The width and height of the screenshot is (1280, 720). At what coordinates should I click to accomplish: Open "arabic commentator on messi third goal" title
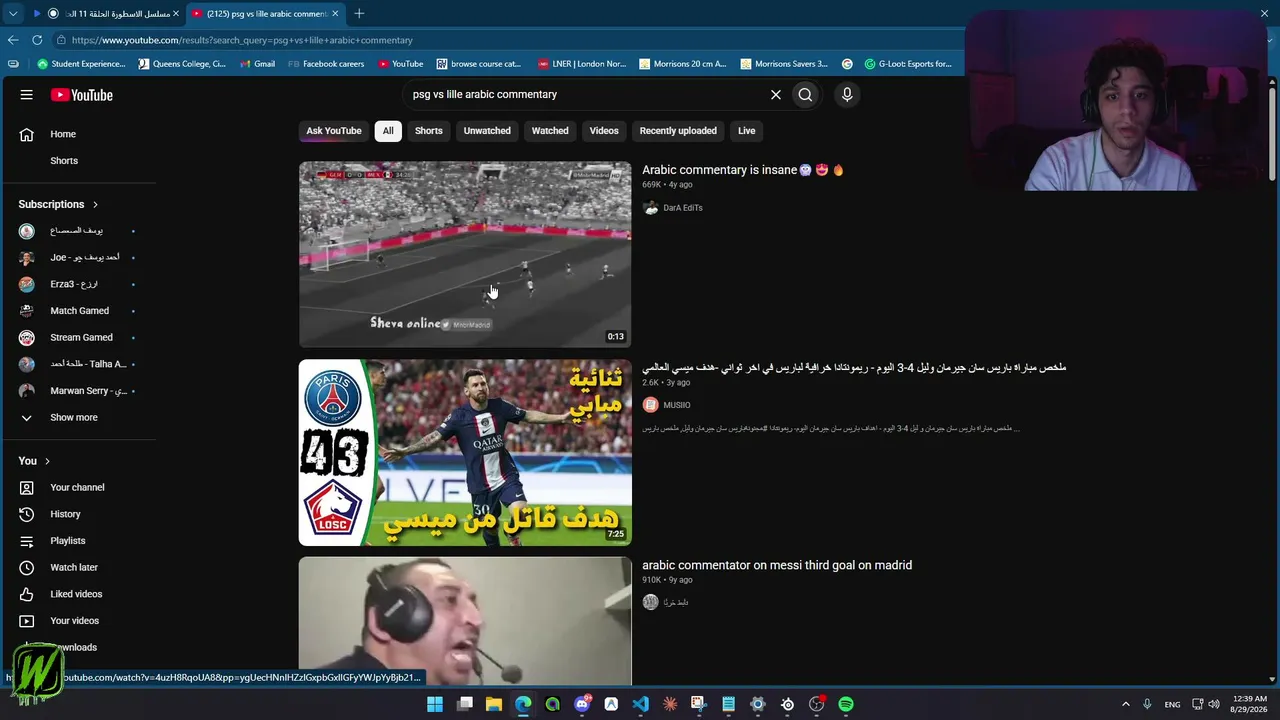[x=777, y=565]
